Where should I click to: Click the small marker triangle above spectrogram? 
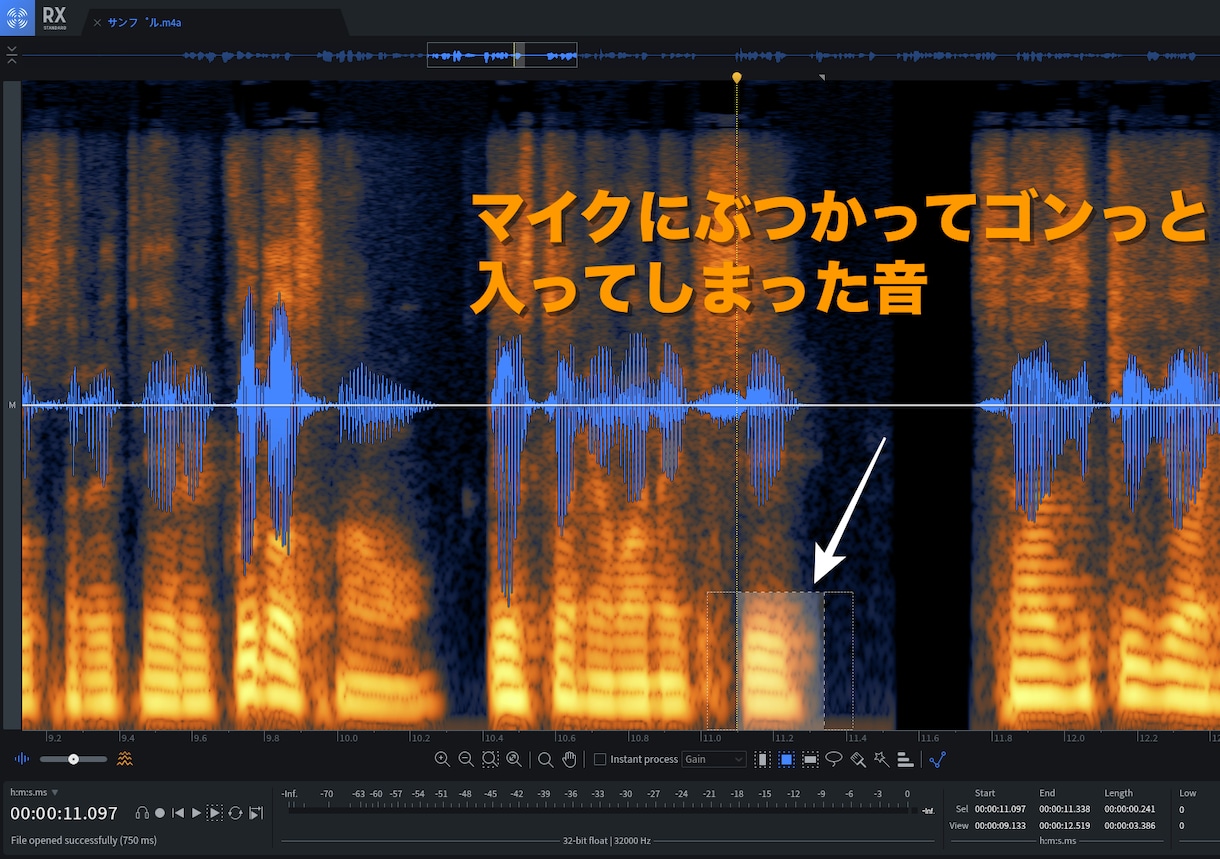coord(822,77)
